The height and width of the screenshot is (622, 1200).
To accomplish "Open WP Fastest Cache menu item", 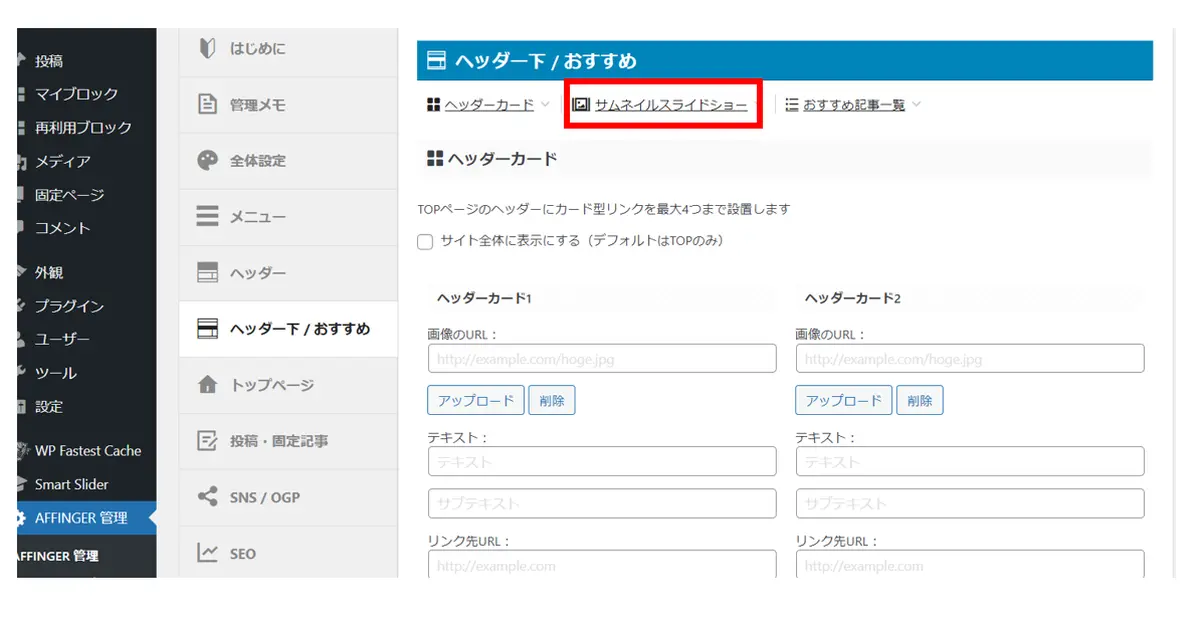I will (x=88, y=451).
